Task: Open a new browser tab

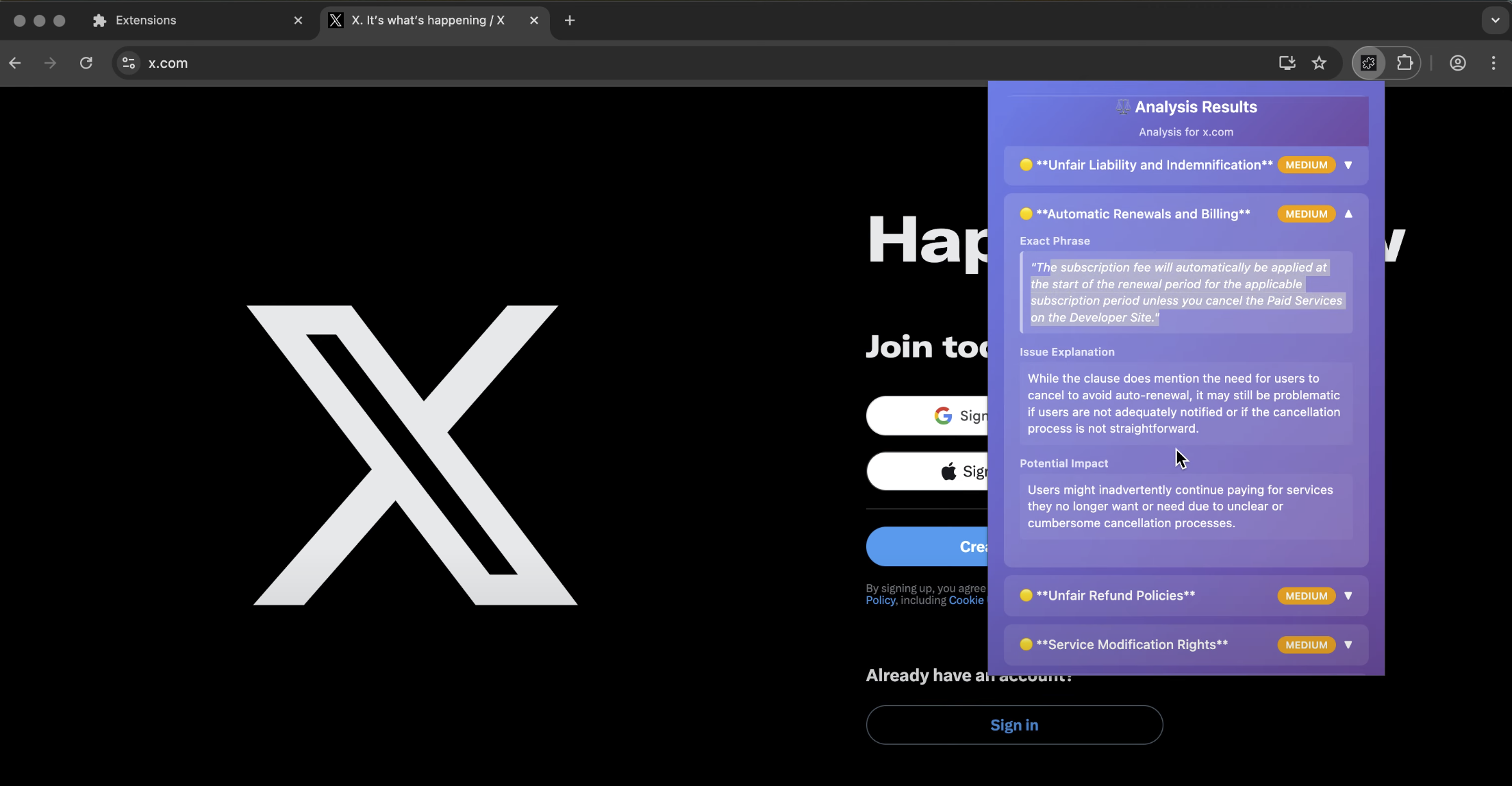Action: [570, 21]
